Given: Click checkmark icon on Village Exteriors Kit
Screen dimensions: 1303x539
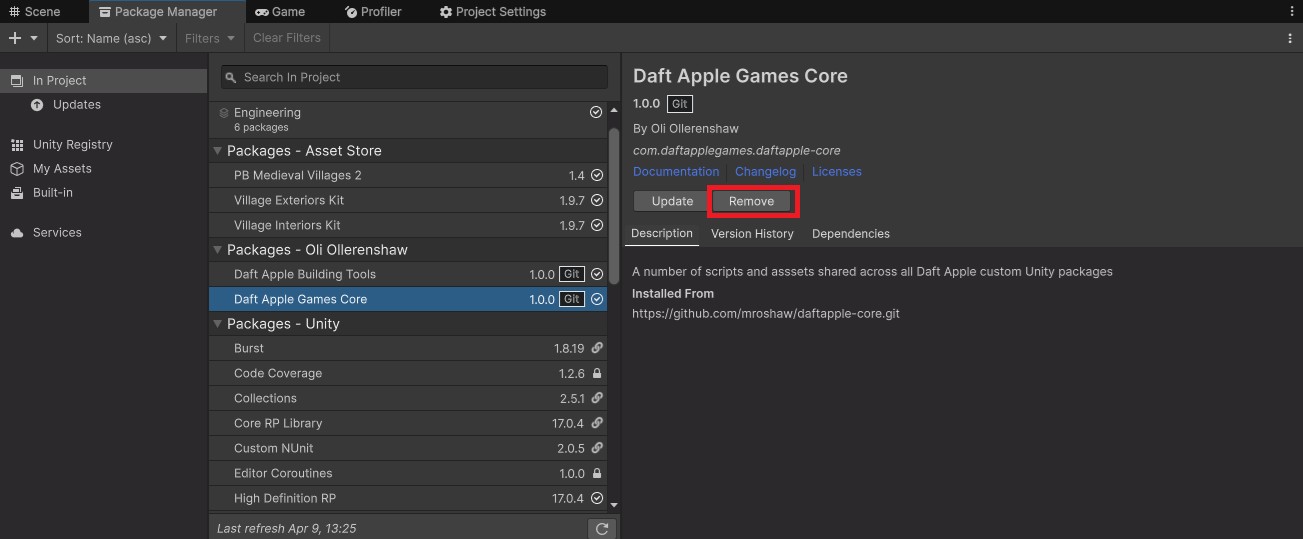Looking at the screenshot, I should click(x=597, y=200).
